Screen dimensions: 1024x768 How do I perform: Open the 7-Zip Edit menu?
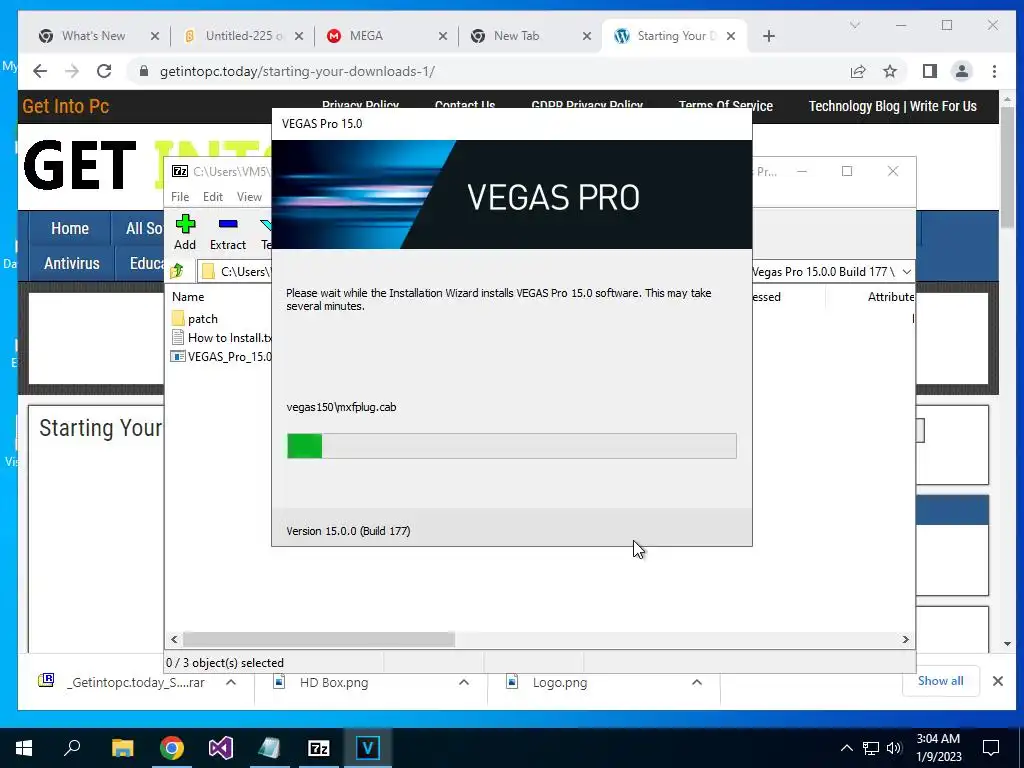212,197
